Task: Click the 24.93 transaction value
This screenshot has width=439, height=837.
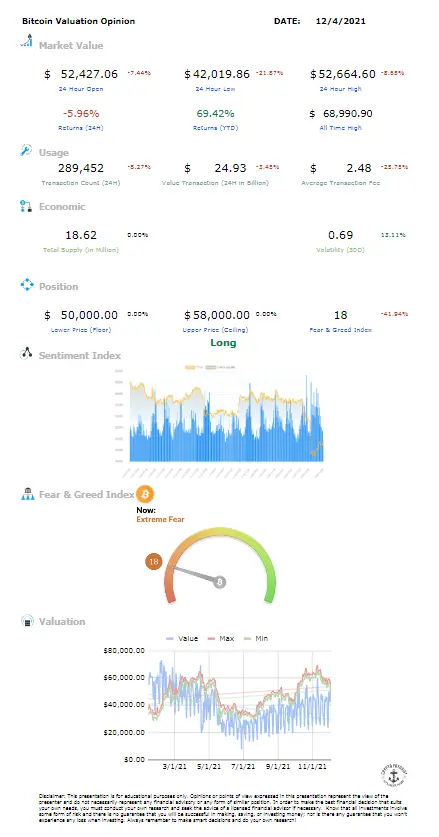Action: click(231, 169)
